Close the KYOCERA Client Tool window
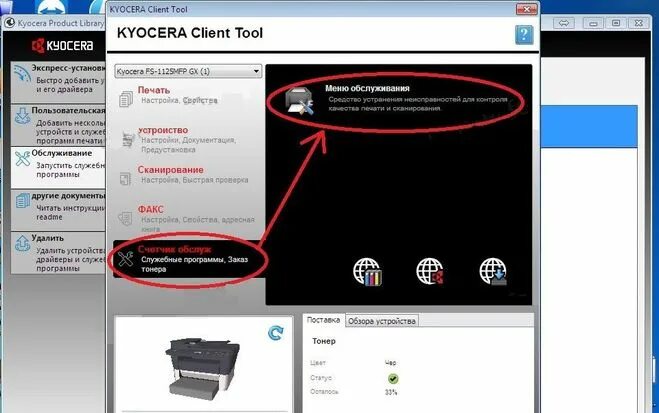Viewport: 659px width, 413px height. tap(527, 9)
